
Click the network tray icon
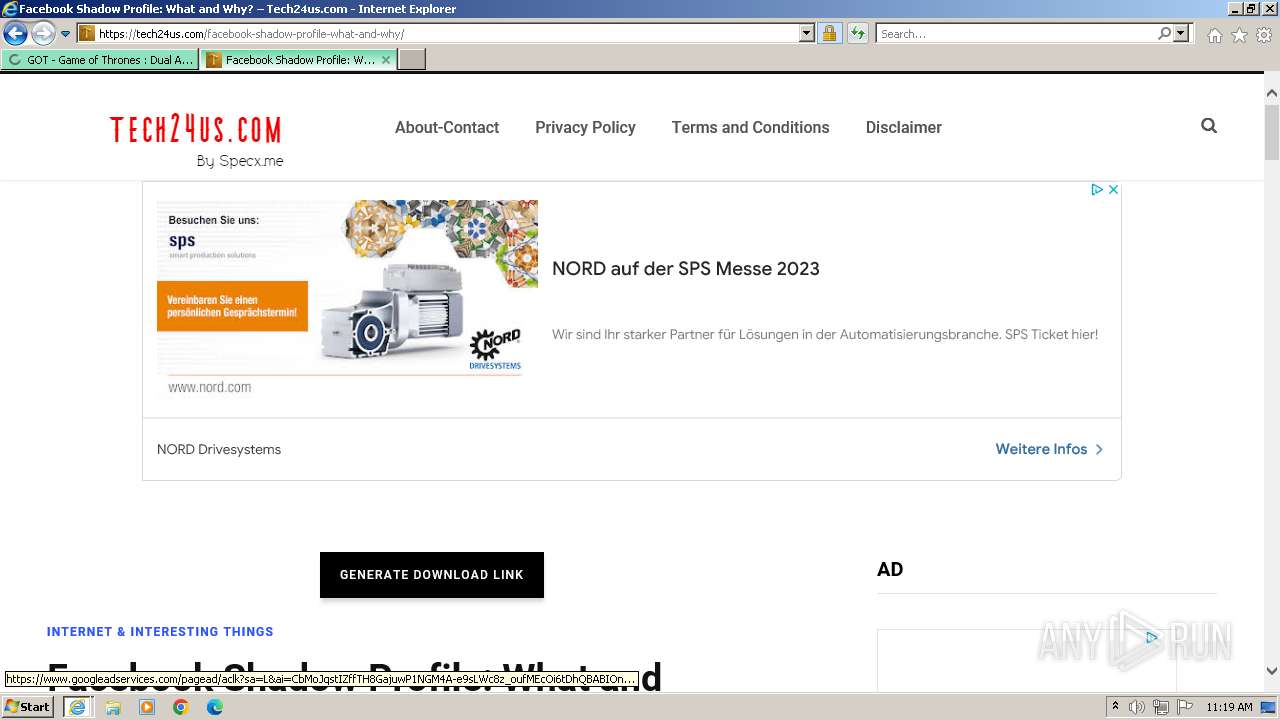(1161, 707)
